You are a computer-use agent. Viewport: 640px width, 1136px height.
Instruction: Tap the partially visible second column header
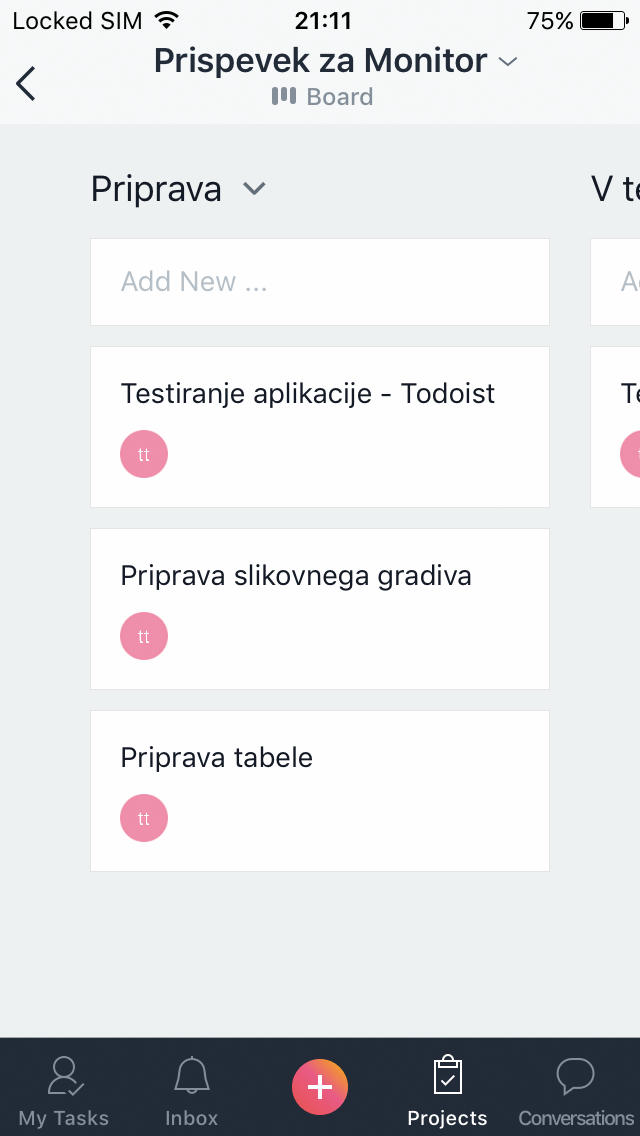click(615, 189)
